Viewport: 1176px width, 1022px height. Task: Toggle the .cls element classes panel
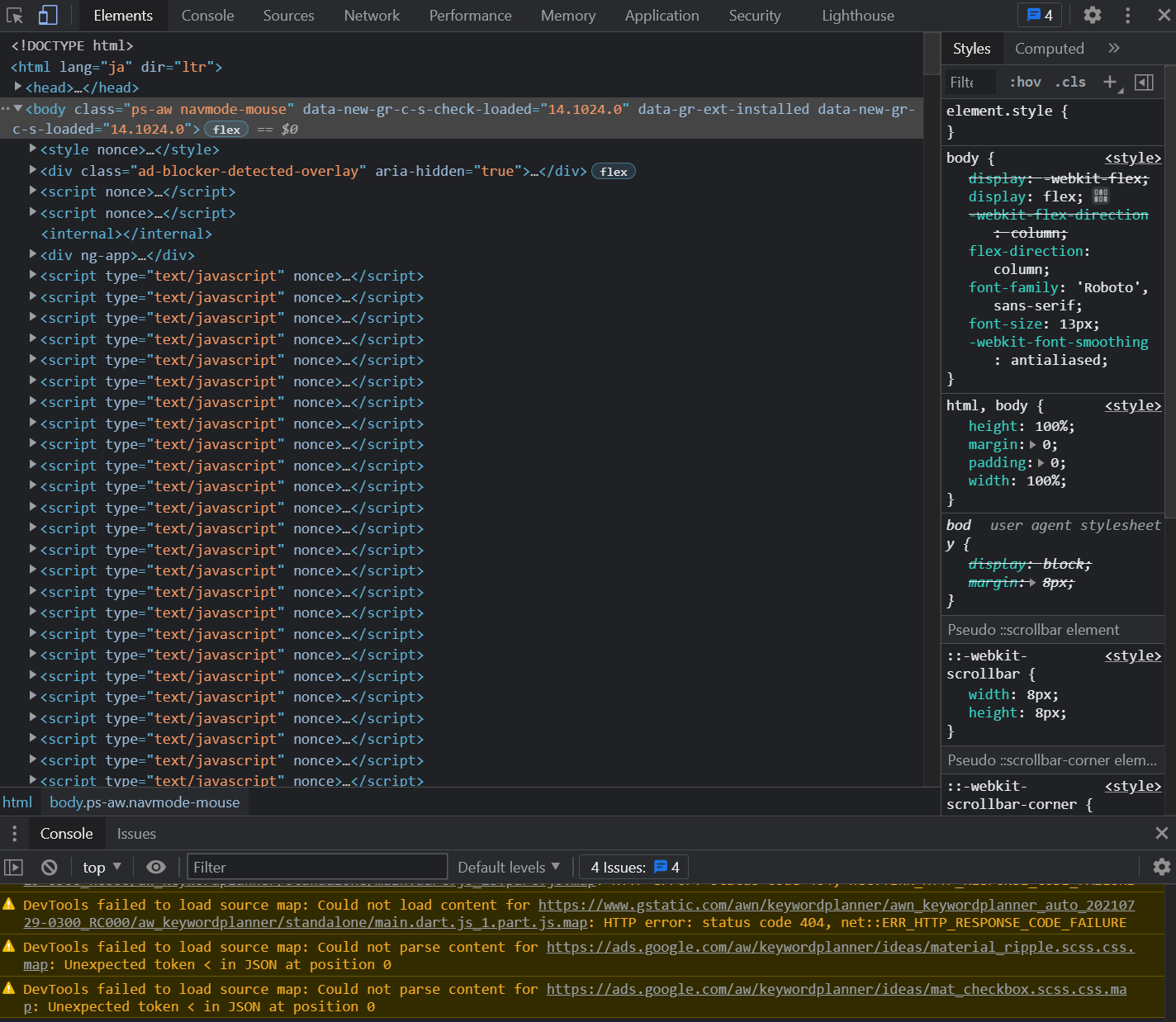tap(1070, 82)
